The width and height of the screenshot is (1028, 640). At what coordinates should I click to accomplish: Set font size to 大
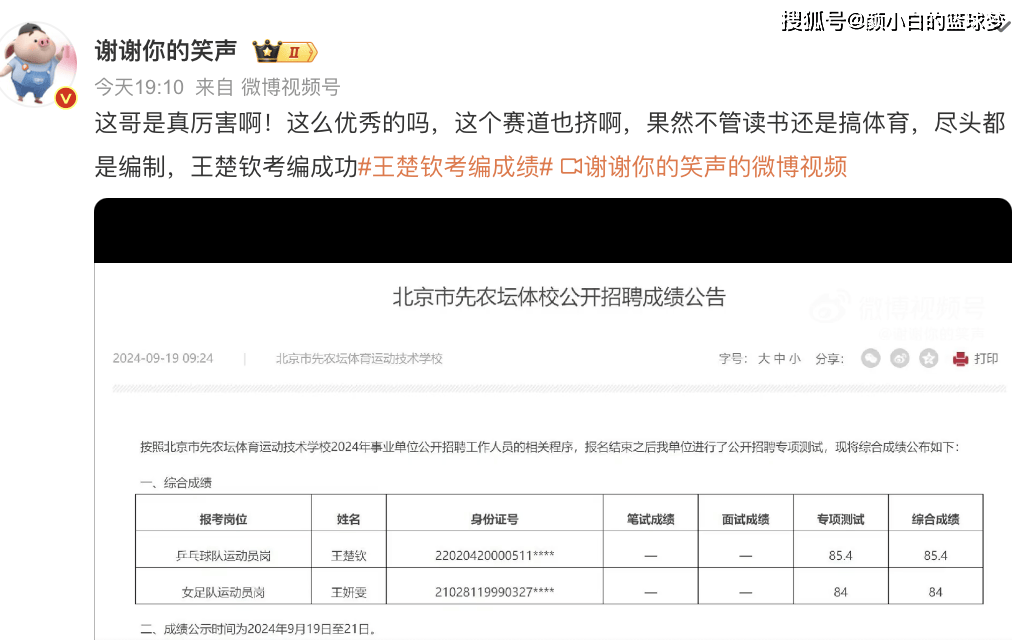764,359
